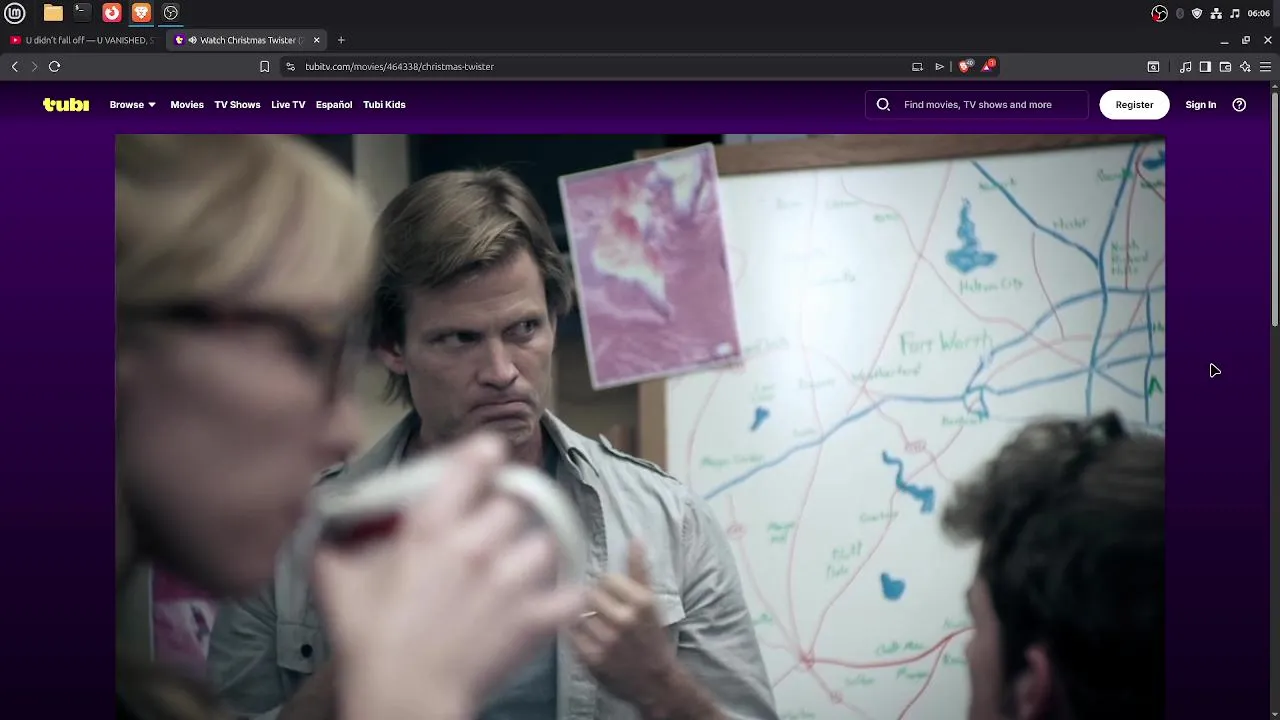Screen dimensions: 1280x720
Task: Open the Brave playlist music icon
Action: 1185,66
